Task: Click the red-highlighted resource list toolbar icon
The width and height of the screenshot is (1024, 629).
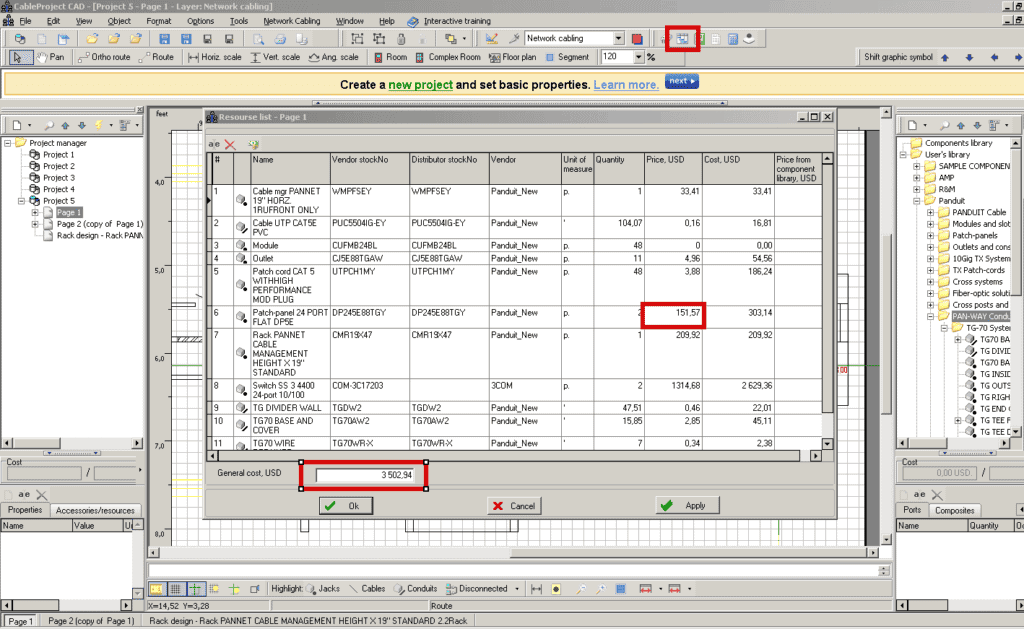Action: click(683, 38)
